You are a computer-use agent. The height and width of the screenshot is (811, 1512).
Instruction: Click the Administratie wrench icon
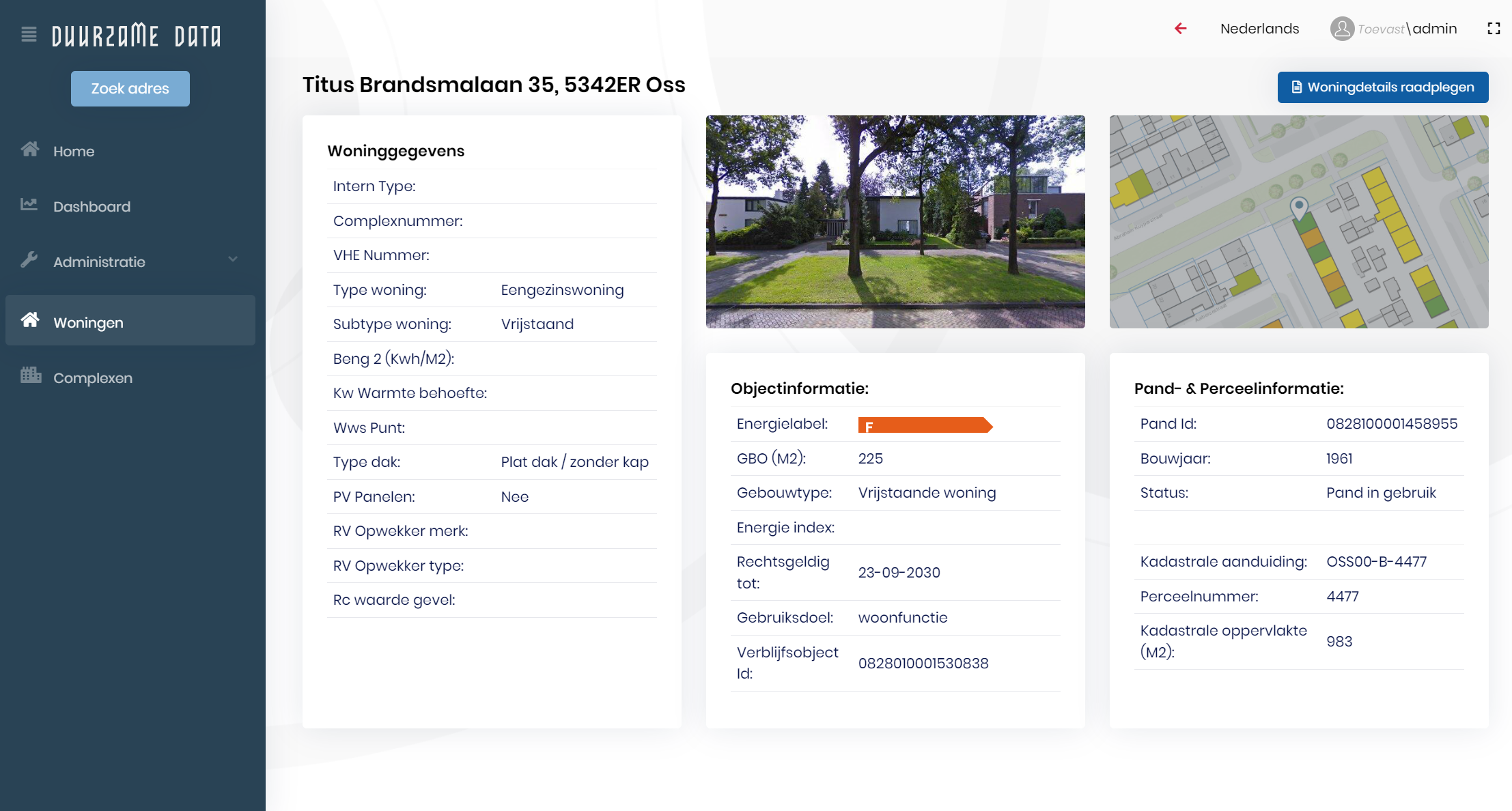coord(29,260)
